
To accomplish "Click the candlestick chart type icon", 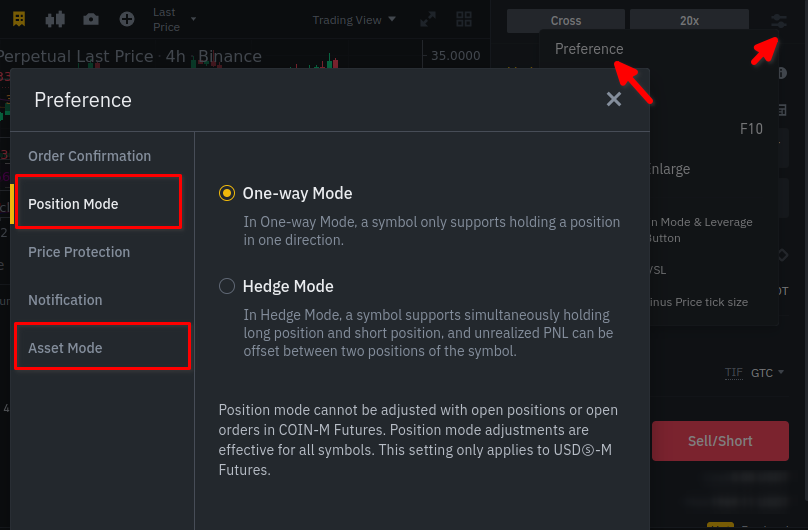I will [55, 19].
